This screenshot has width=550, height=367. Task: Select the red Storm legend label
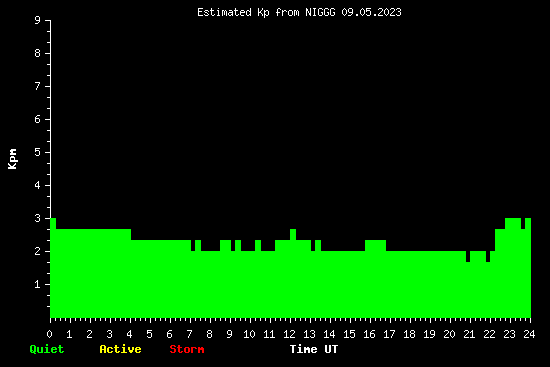[187, 349]
